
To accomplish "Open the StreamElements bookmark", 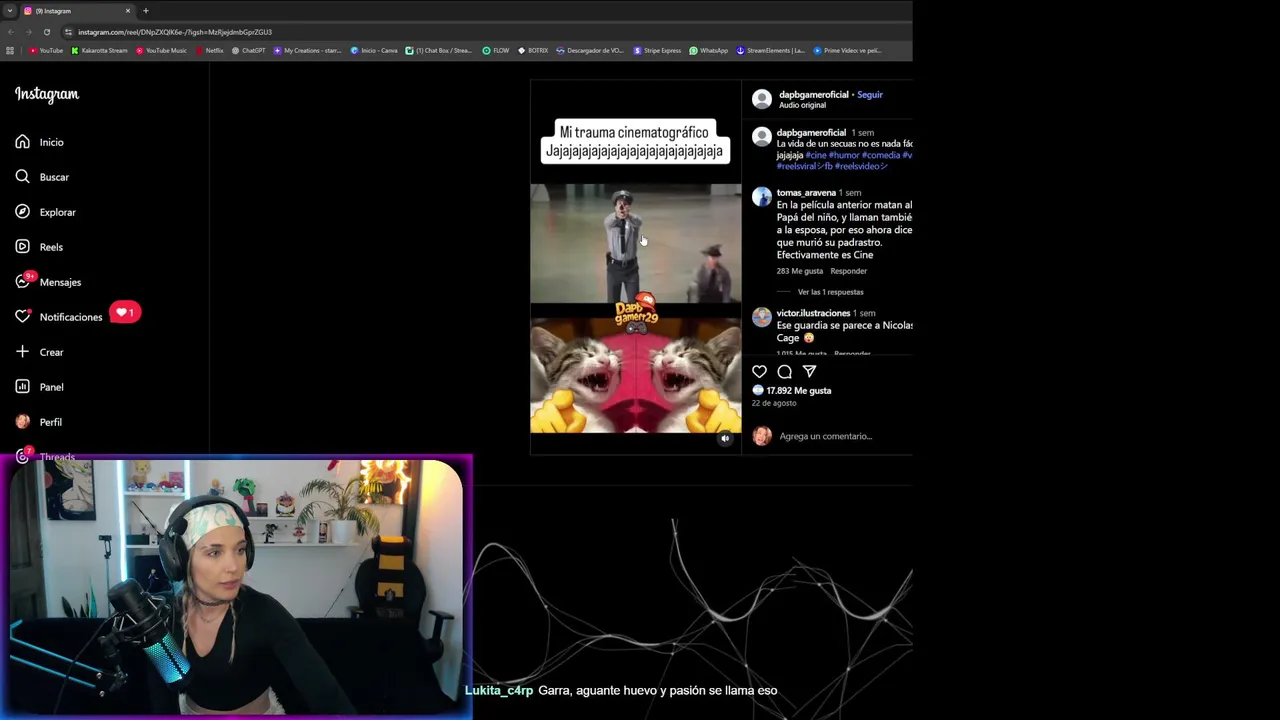I will pyautogui.click(x=770, y=50).
